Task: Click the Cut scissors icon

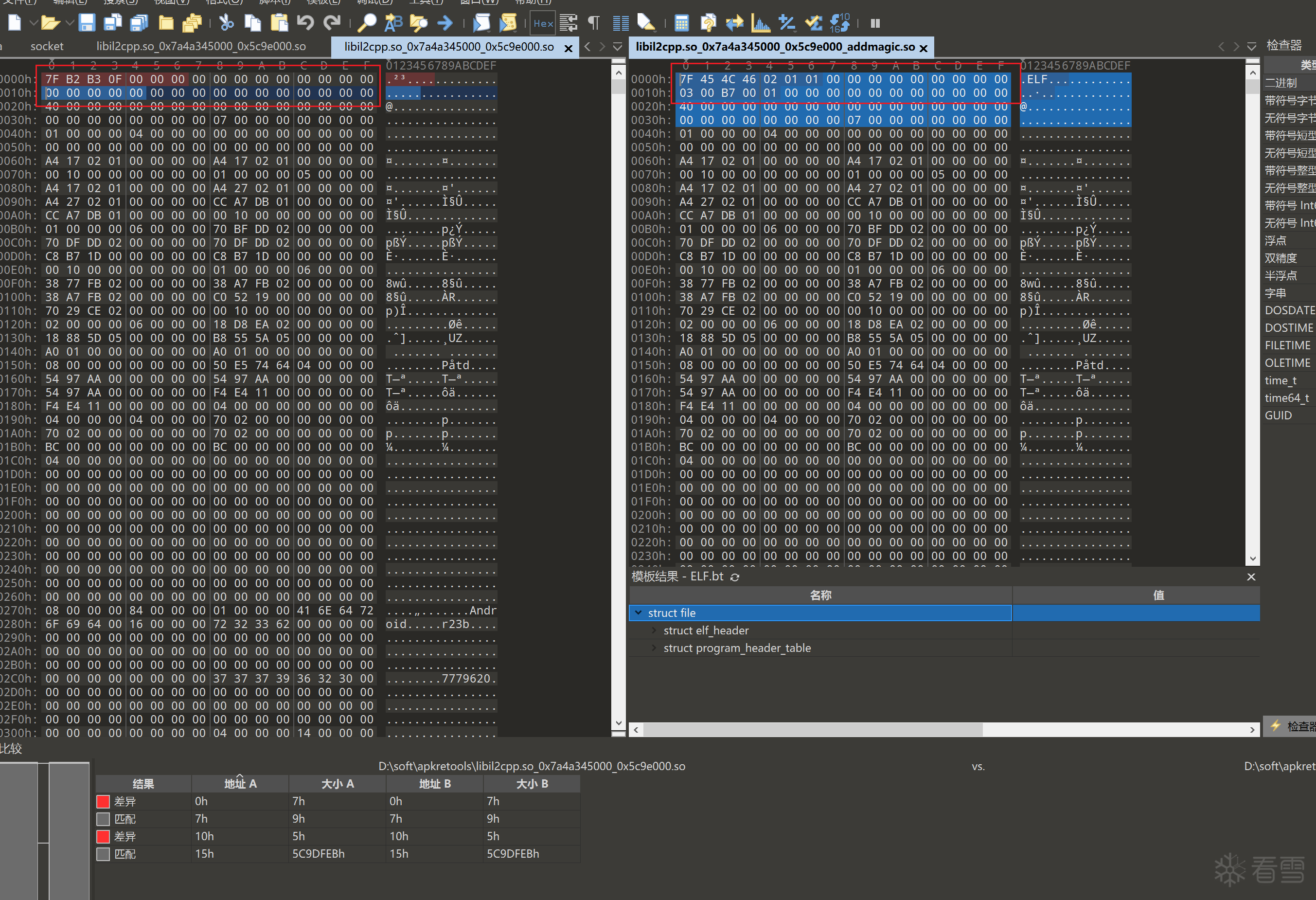Action: pyautogui.click(x=226, y=23)
